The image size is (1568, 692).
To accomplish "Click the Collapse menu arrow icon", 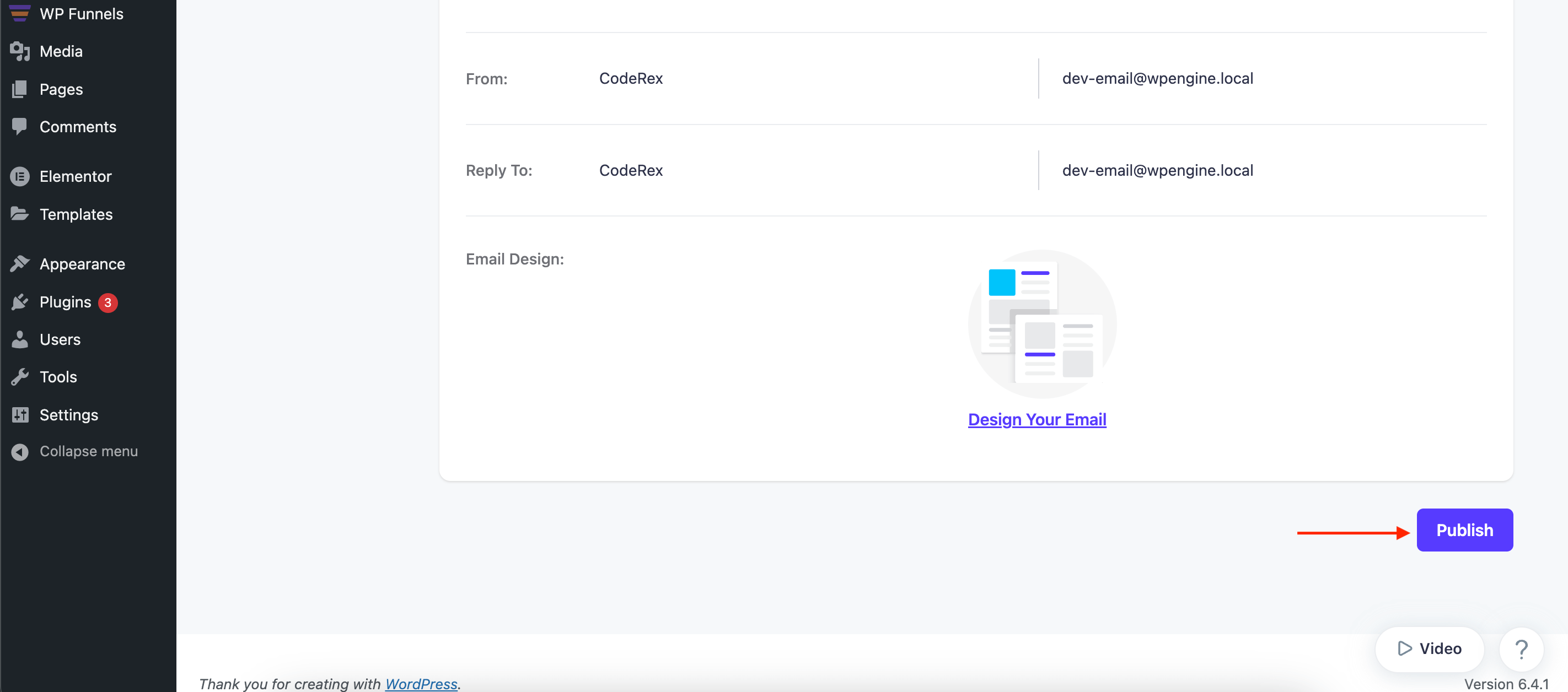I will coord(19,452).
